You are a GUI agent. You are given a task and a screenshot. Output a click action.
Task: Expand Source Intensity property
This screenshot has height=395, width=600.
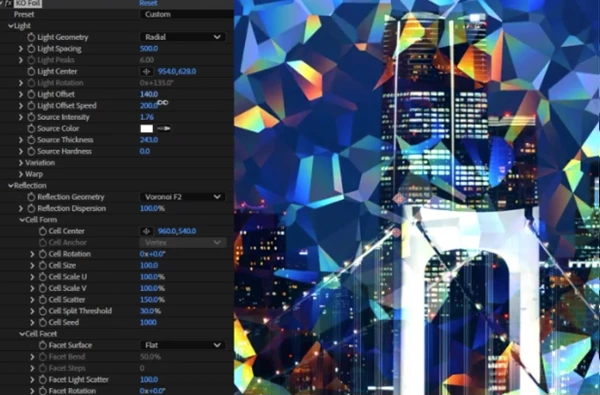[x=21, y=117]
